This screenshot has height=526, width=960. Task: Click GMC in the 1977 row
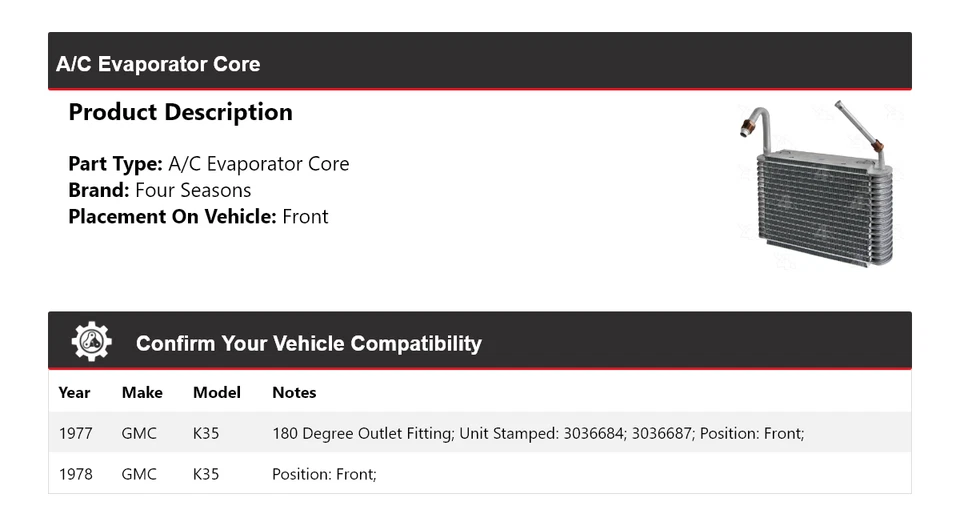click(x=139, y=433)
